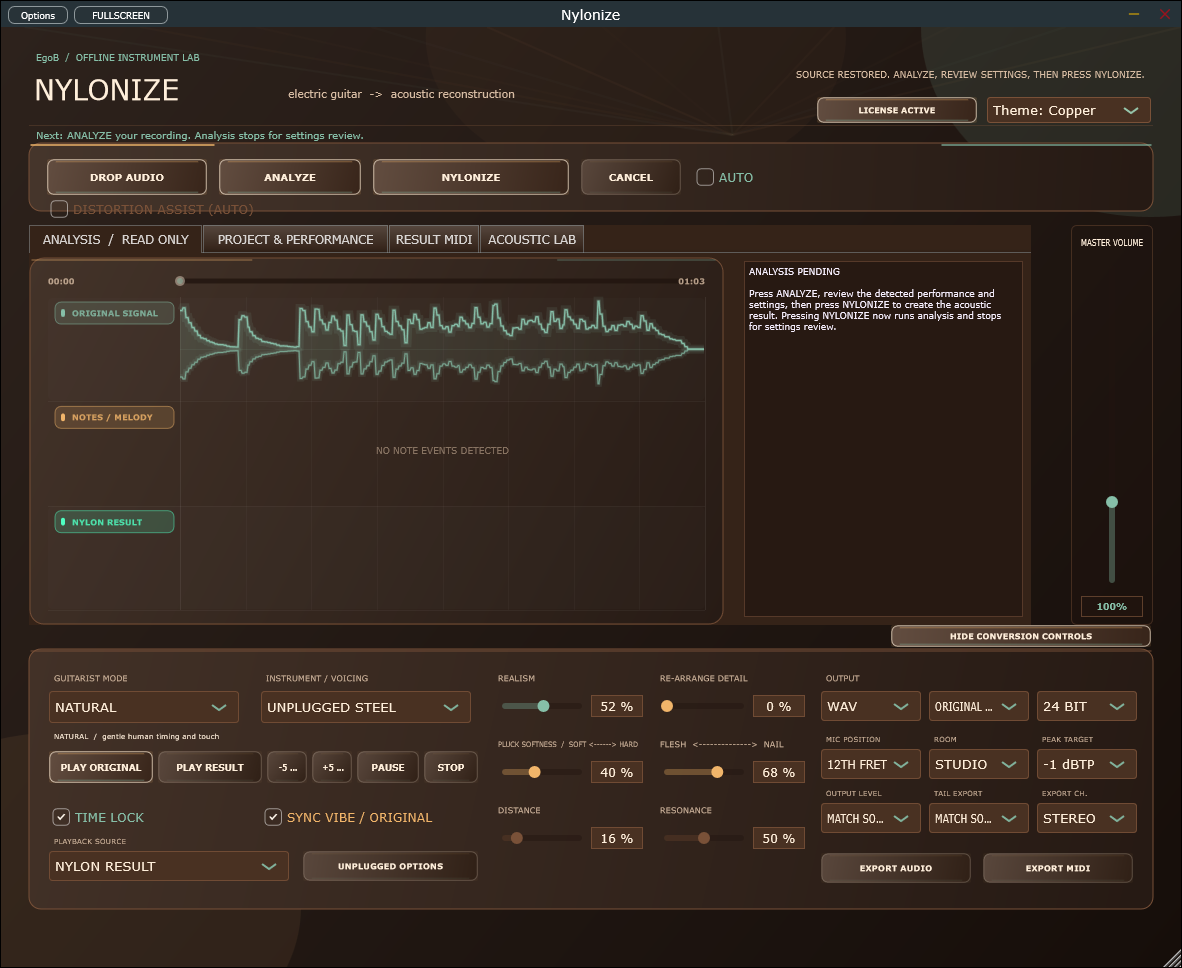The width and height of the screenshot is (1182, 968).
Task: Adjust the MASTER VOLUME slider handle
Action: (x=1111, y=502)
